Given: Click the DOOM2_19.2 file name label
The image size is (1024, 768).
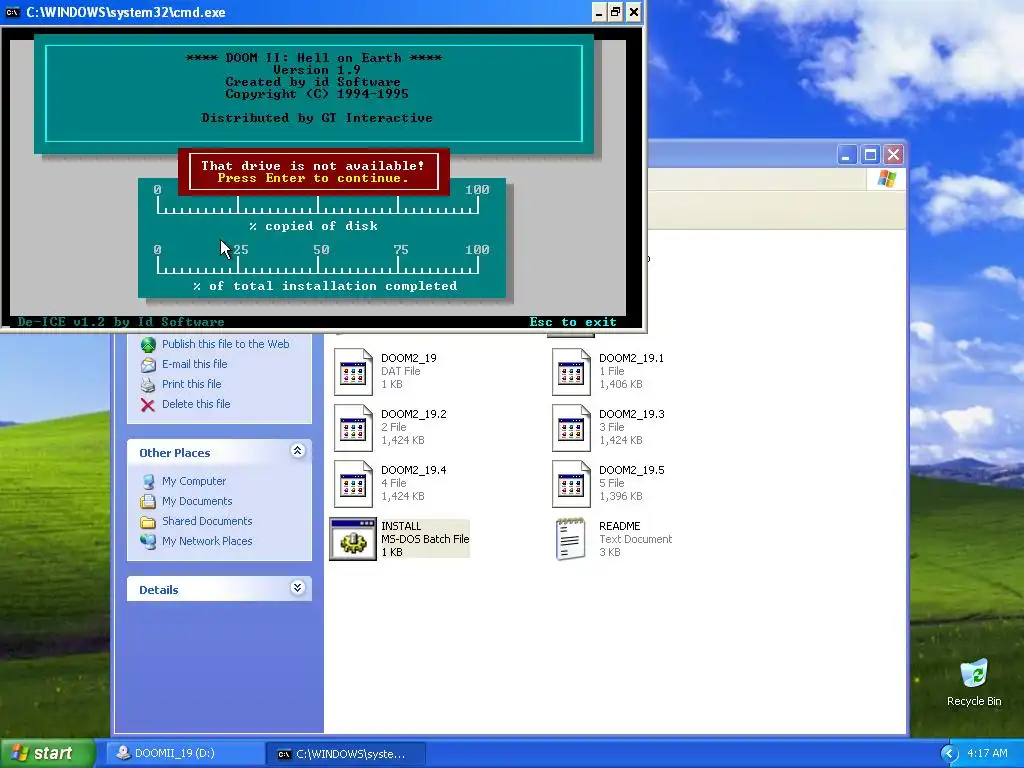Looking at the screenshot, I should tap(413, 414).
